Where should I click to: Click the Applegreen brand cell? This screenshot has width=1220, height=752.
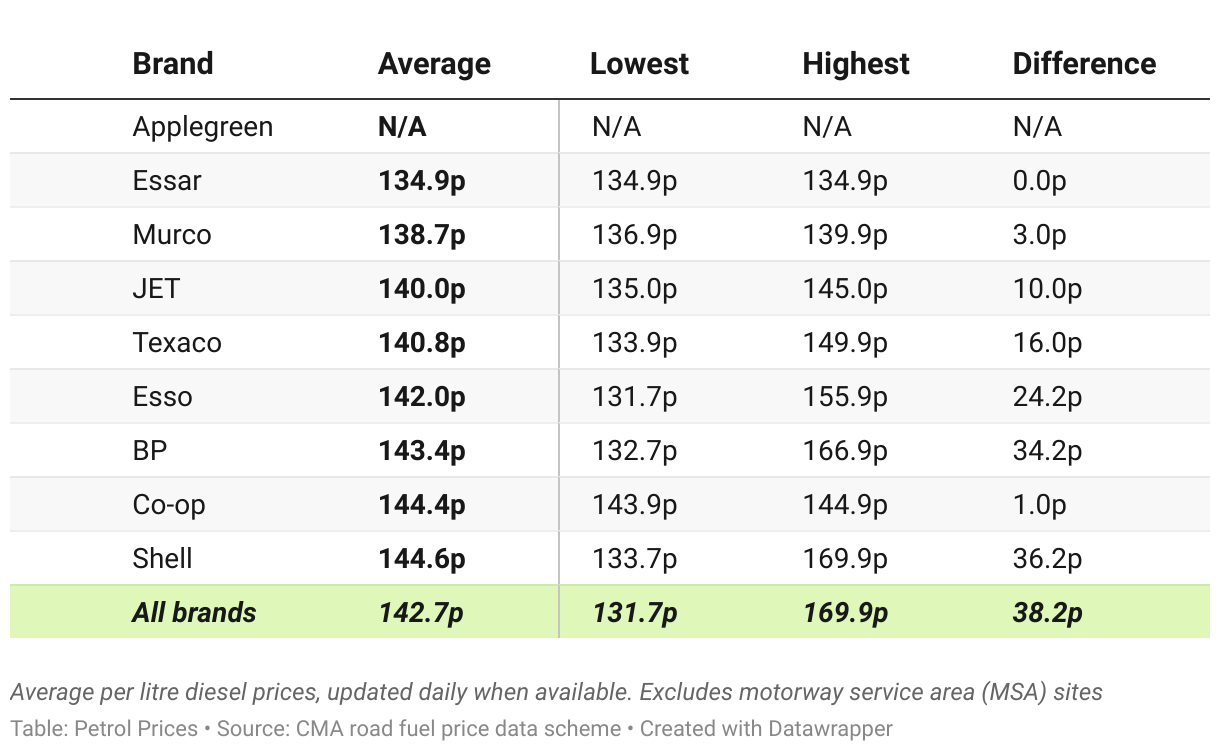pyautogui.click(x=202, y=127)
